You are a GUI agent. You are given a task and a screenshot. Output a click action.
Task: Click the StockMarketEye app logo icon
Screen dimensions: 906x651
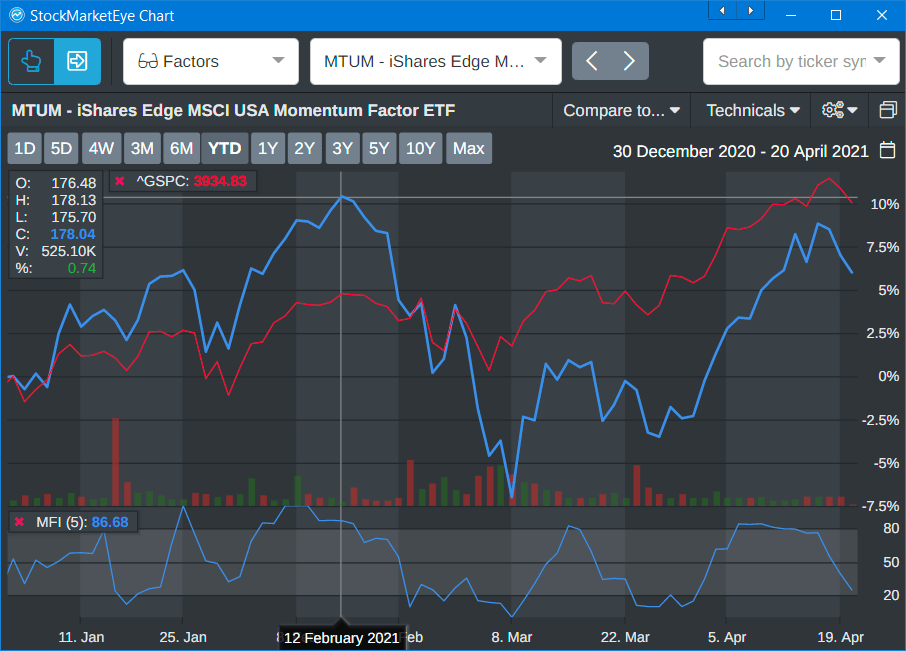17,16
